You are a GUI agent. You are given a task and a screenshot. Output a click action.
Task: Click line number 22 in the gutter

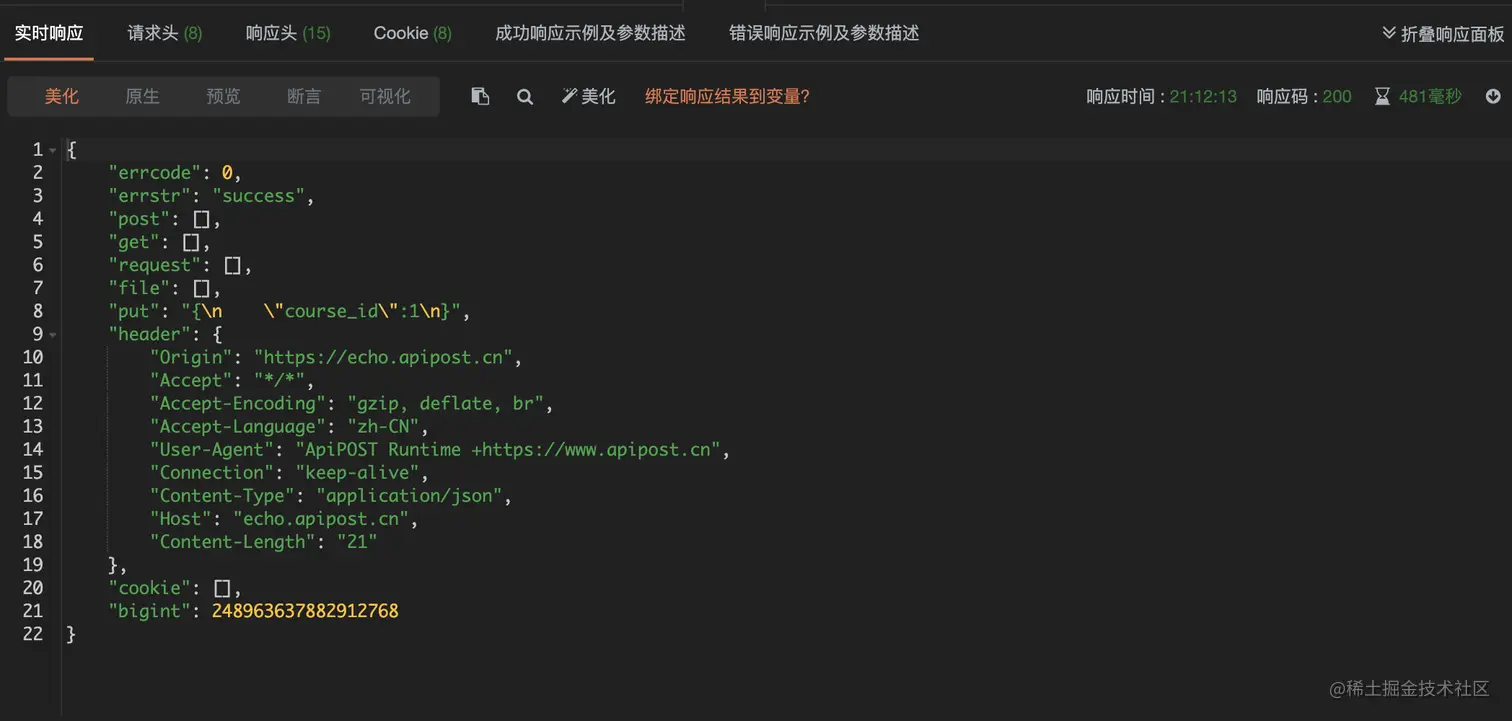click(x=33, y=633)
